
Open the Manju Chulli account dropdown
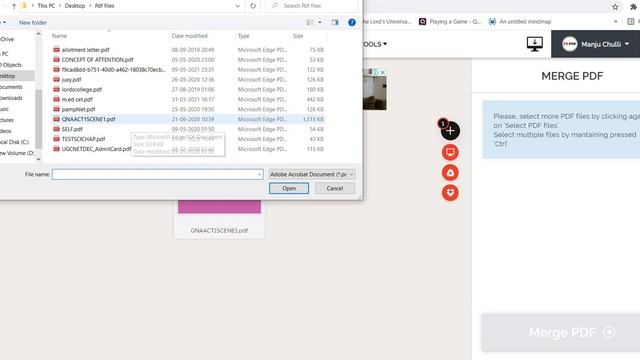[596, 44]
